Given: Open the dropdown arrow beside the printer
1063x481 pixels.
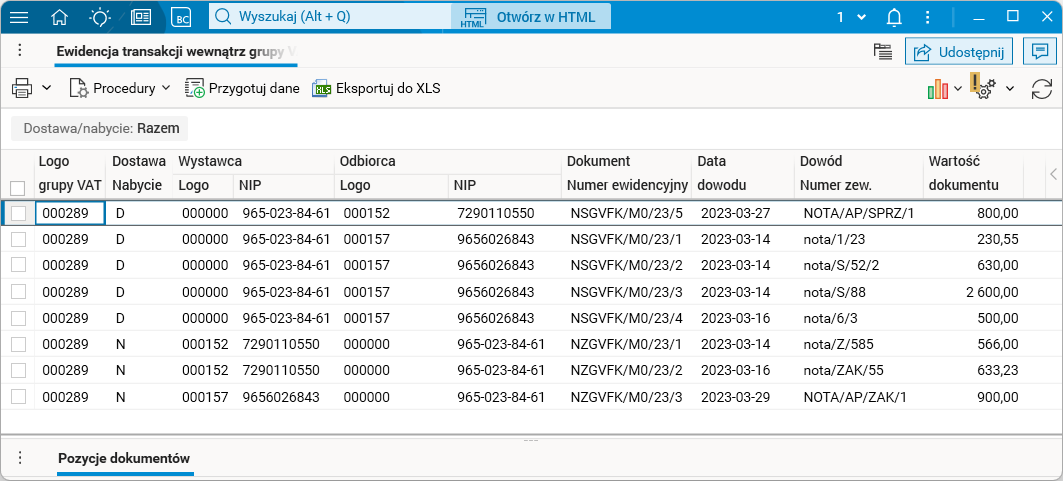Looking at the screenshot, I should pyautogui.click(x=46, y=89).
